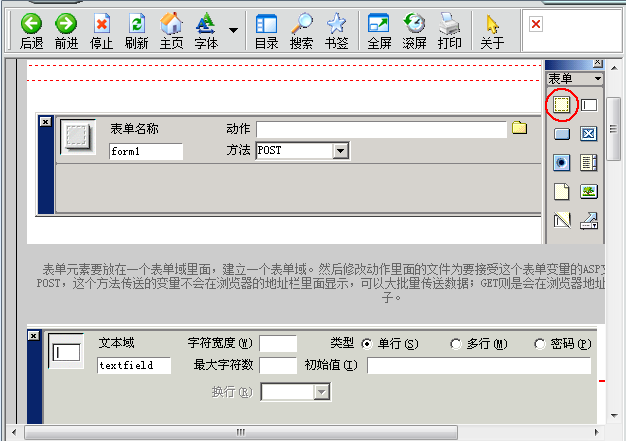Image resolution: width=626 pixels, height=441 pixels.
Task: Select the 多行 (multi-line) radio button
Action: pyautogui.click(x=456, y=344)
